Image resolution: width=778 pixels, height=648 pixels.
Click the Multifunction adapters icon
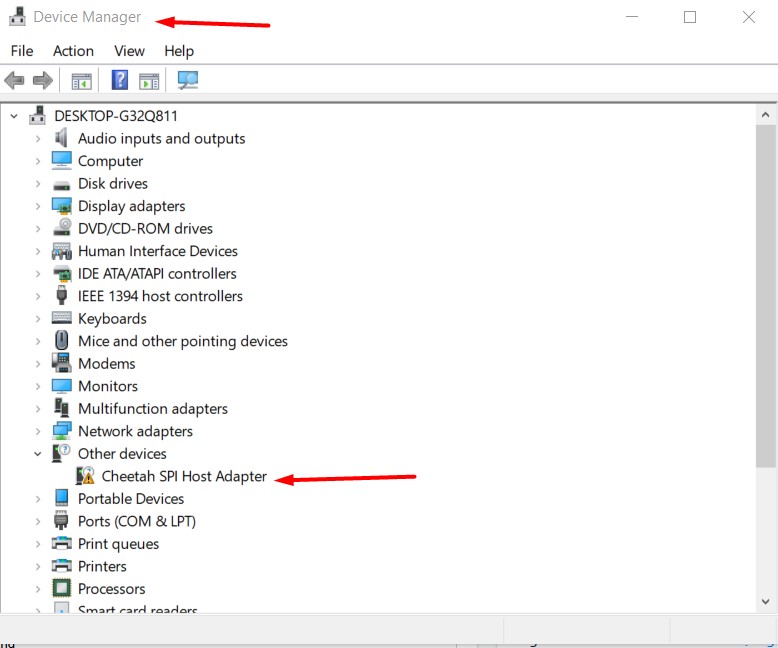tap(62, 408)
